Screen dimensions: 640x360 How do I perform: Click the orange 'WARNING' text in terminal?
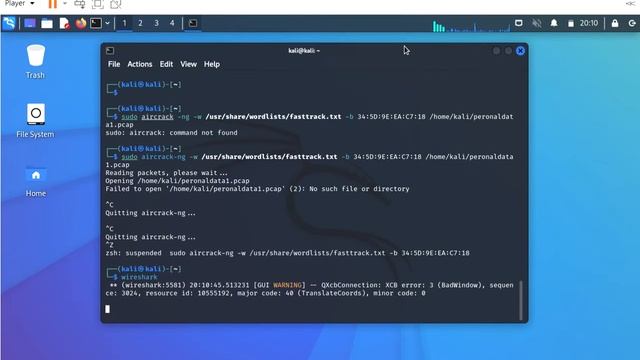pyautogui.click(x=287, y=285)
